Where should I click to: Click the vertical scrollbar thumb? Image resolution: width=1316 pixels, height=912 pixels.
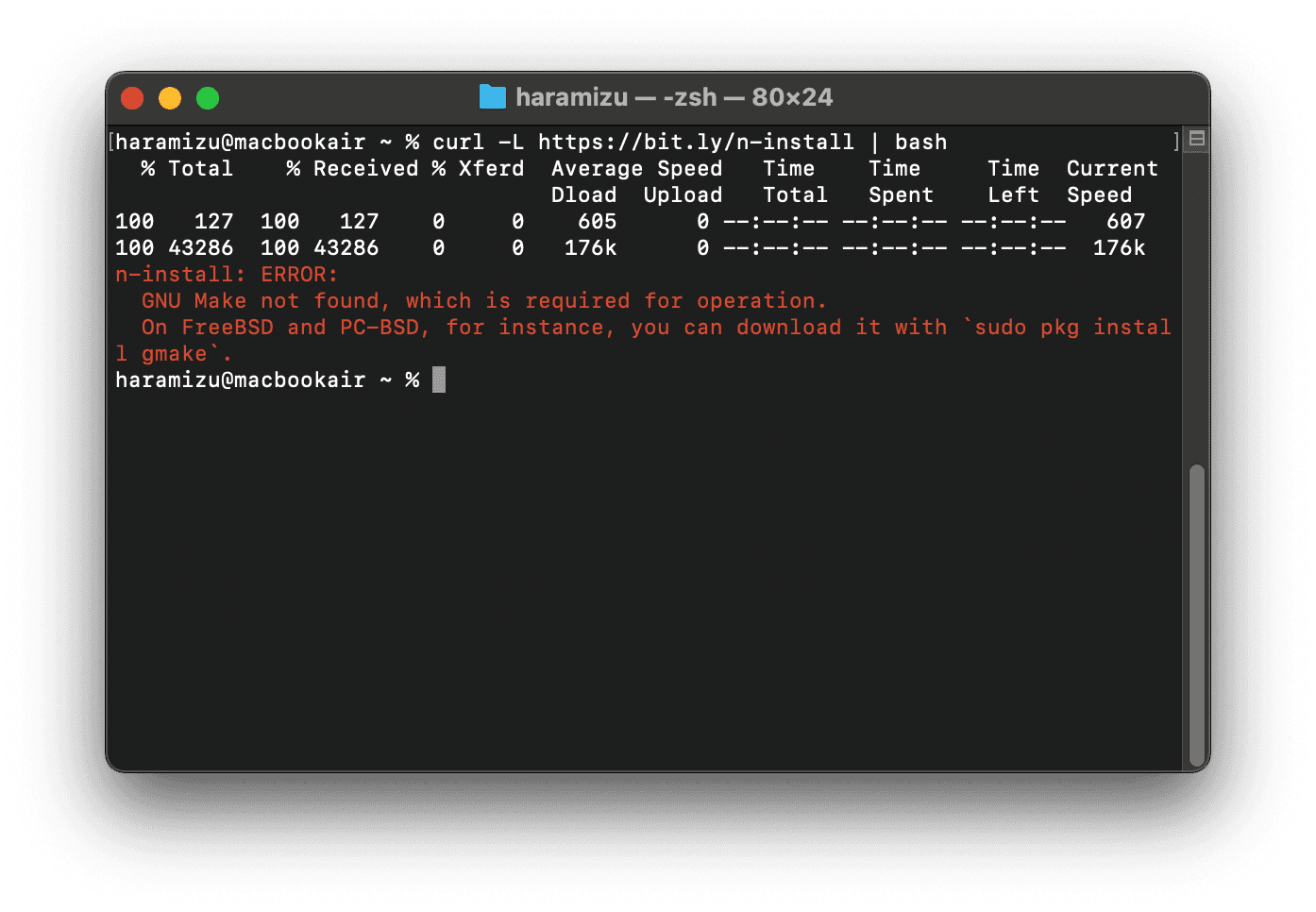(1196, 614)
